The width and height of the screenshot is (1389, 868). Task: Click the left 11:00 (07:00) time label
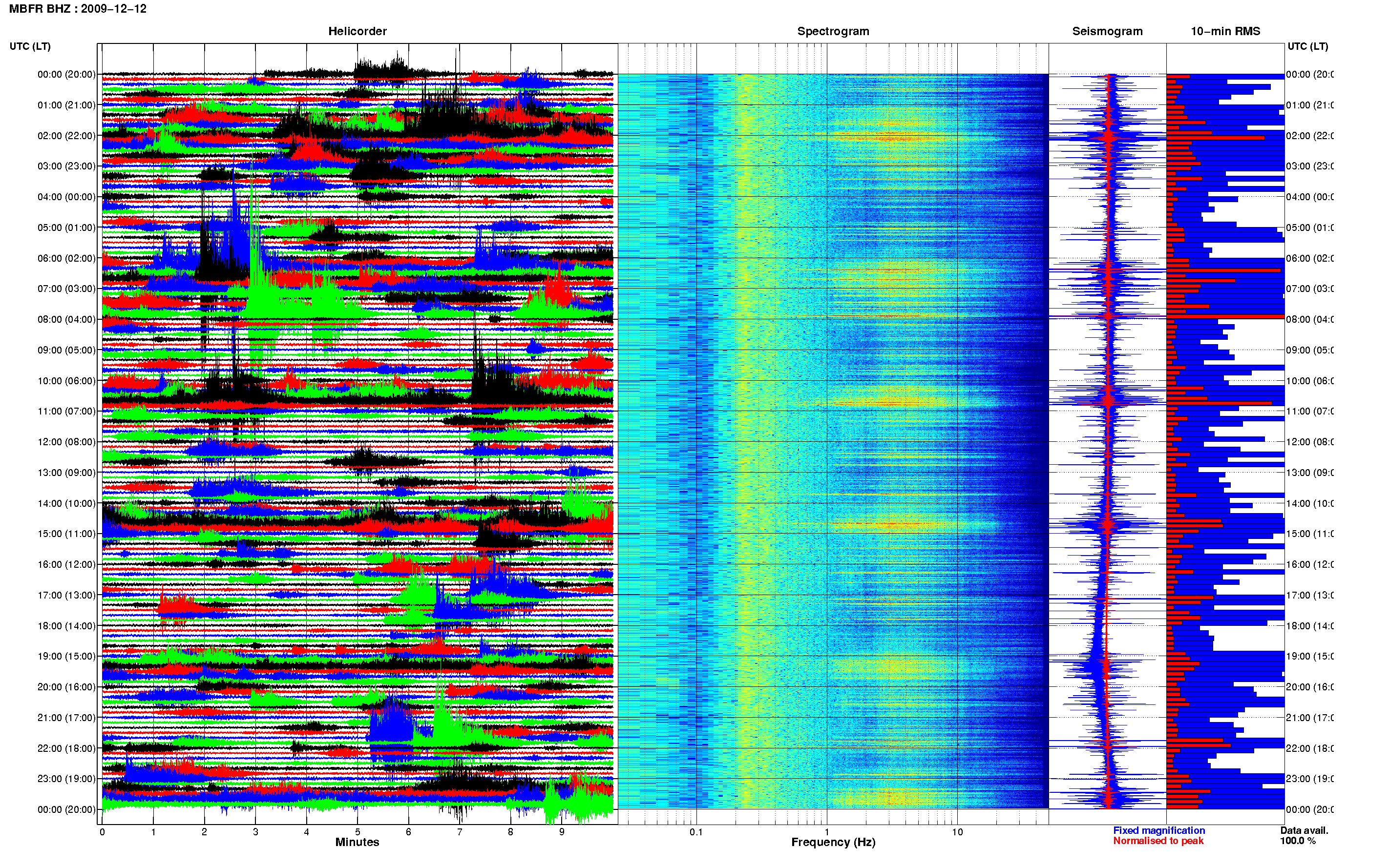66,411
